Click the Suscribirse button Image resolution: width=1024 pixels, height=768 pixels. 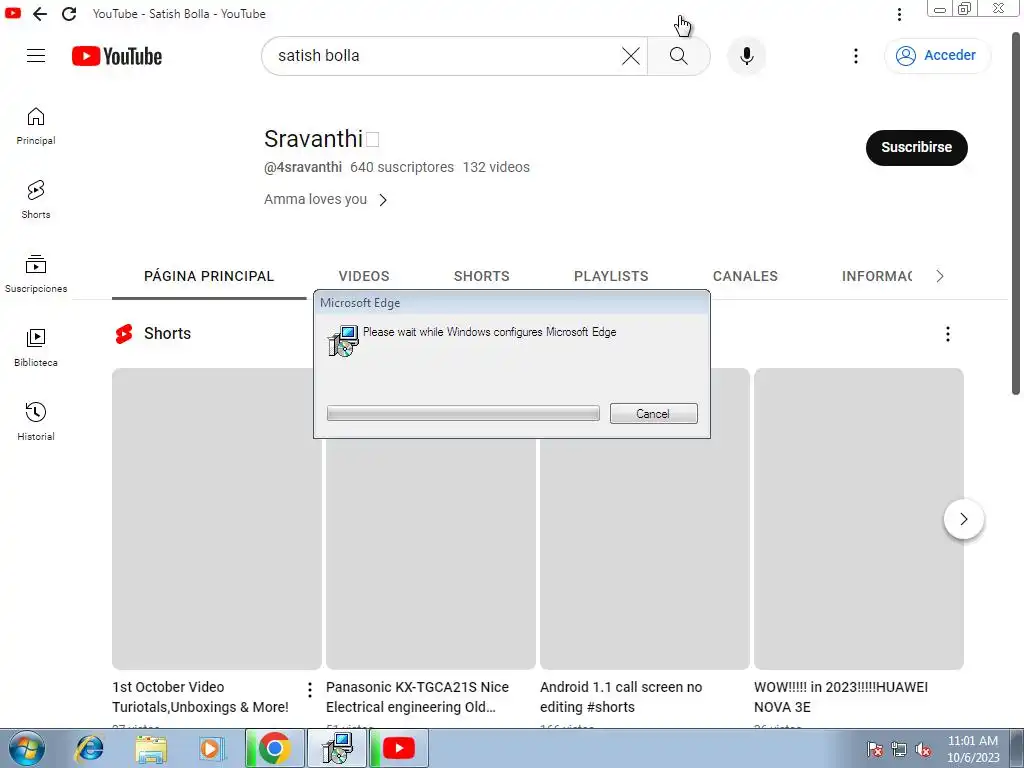(916, 148)
